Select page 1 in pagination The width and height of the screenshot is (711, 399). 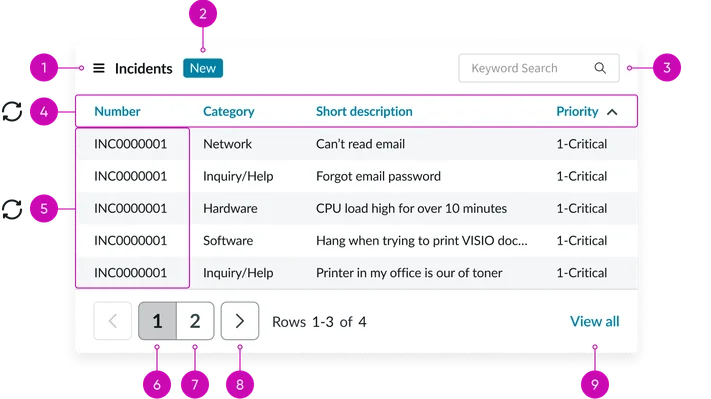(x=157, y=321)
